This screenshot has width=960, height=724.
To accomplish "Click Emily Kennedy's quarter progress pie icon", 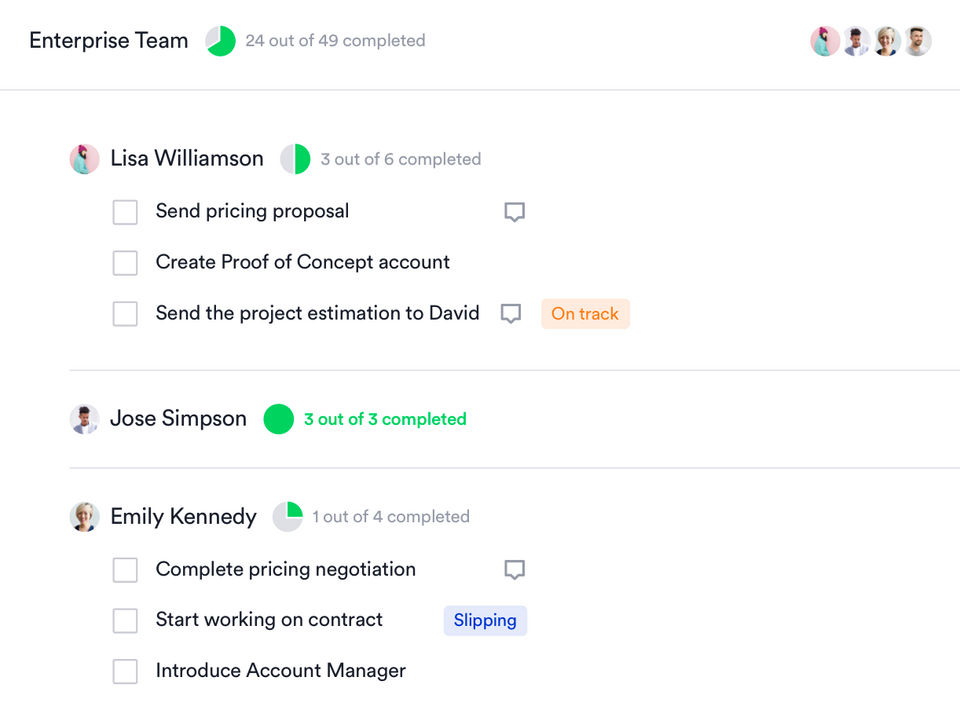I will pos(287,517).
